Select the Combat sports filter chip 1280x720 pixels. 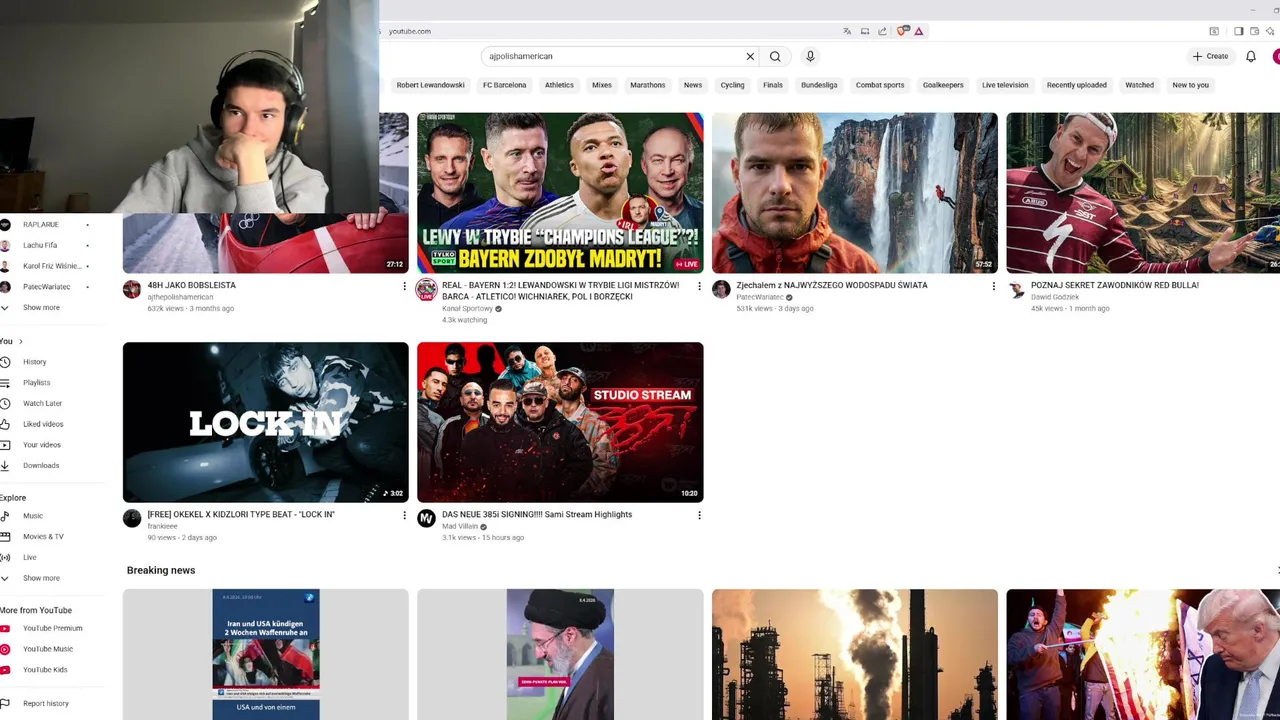pos(880,85)
